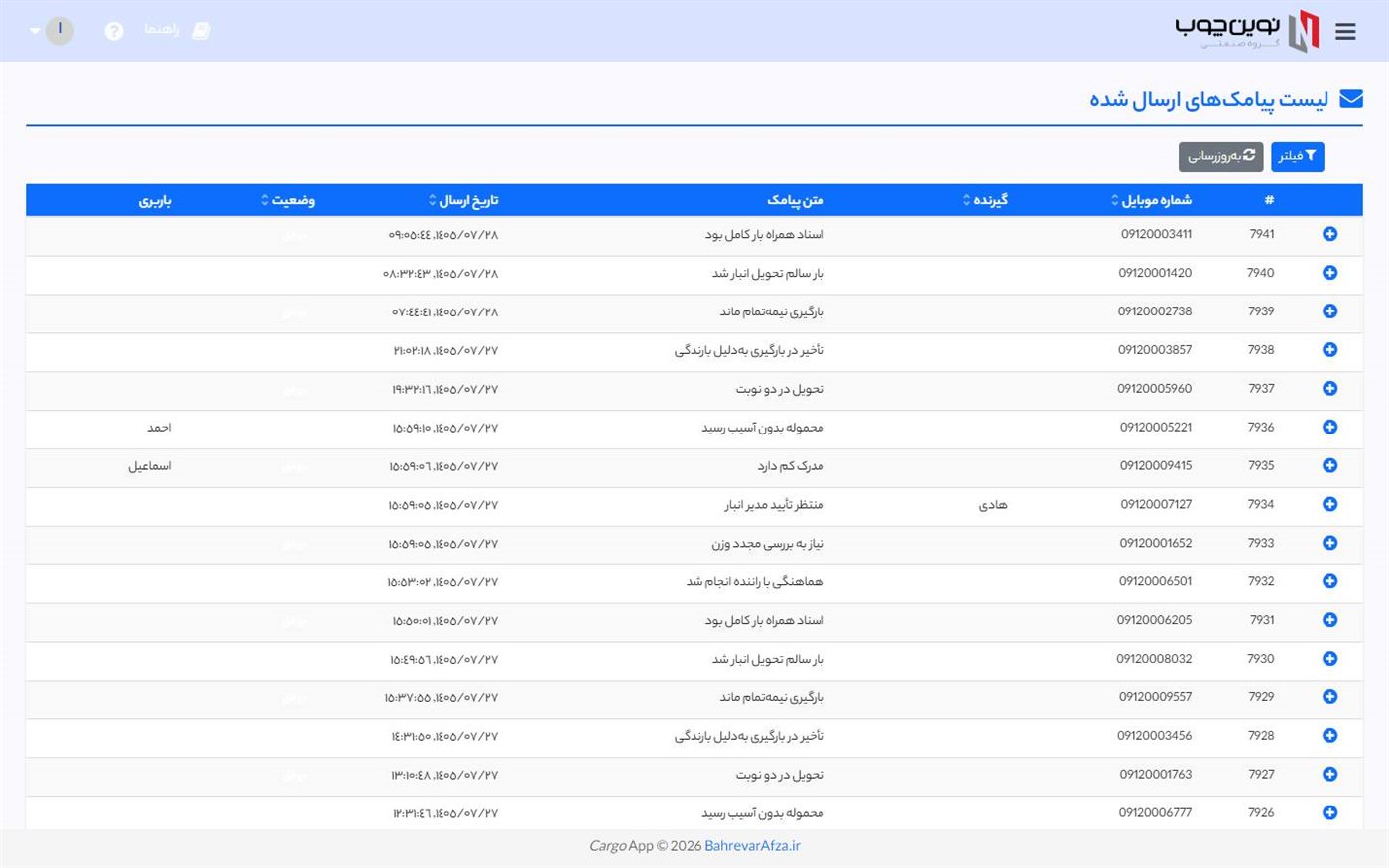Screen dimensions: 1389x868
Task: Expand row 7940 with its plus icon
Action: point(1329,273)
